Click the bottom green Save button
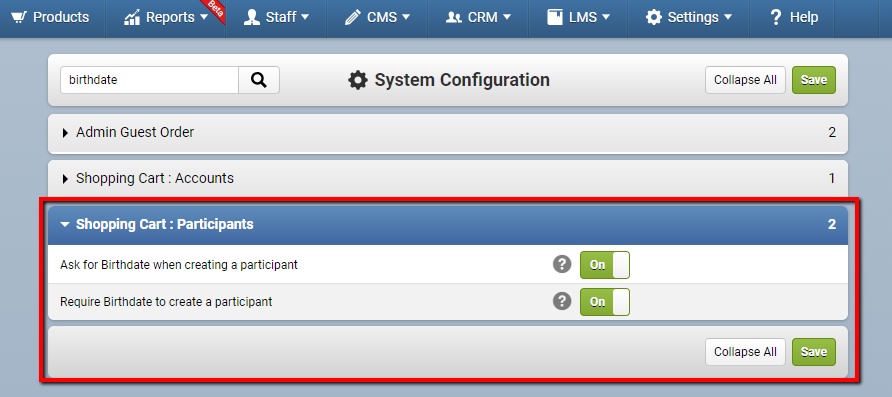 coord(813,352)
